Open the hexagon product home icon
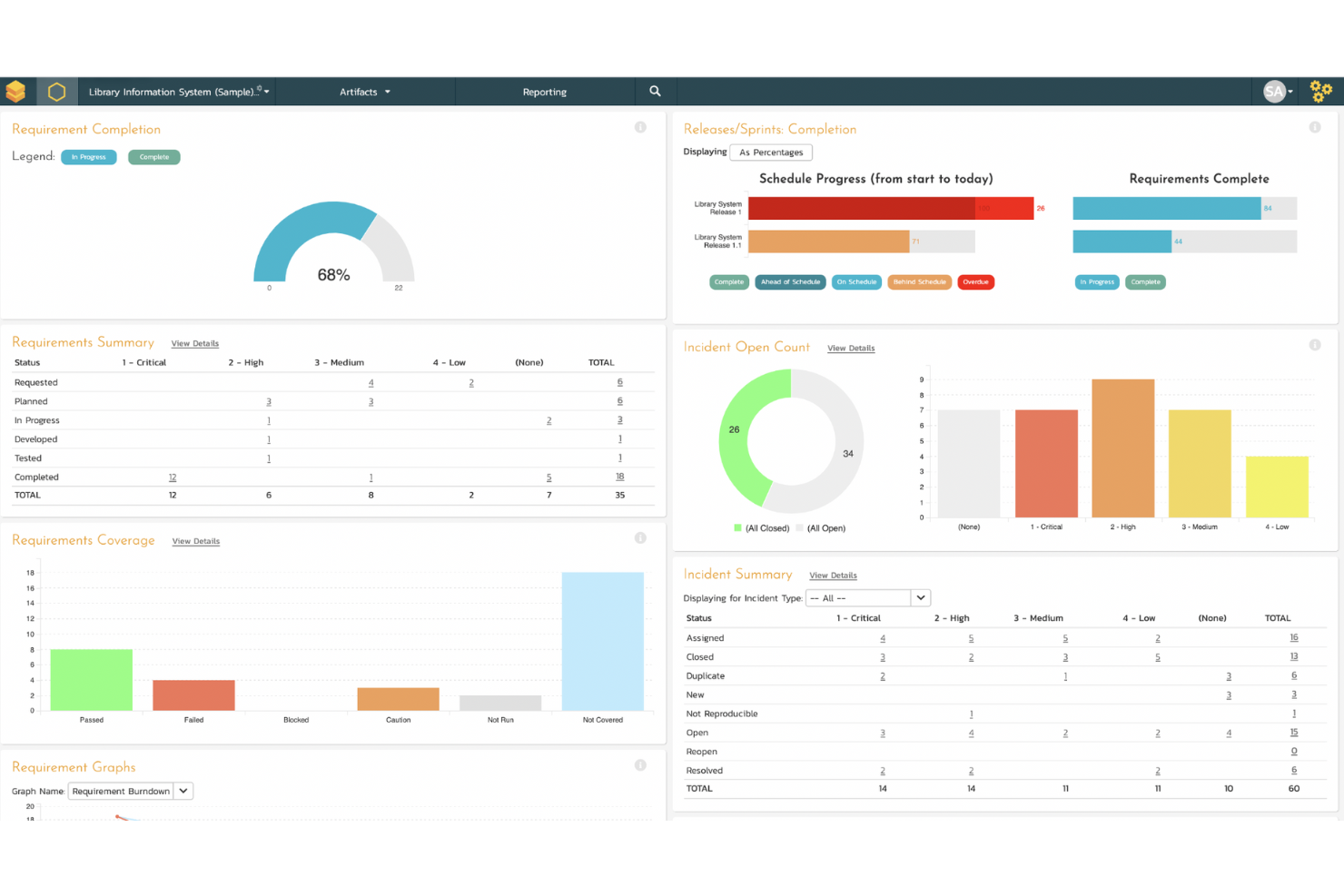The height and width of the screenshot is (896, 1344). [x=56, y=92]
